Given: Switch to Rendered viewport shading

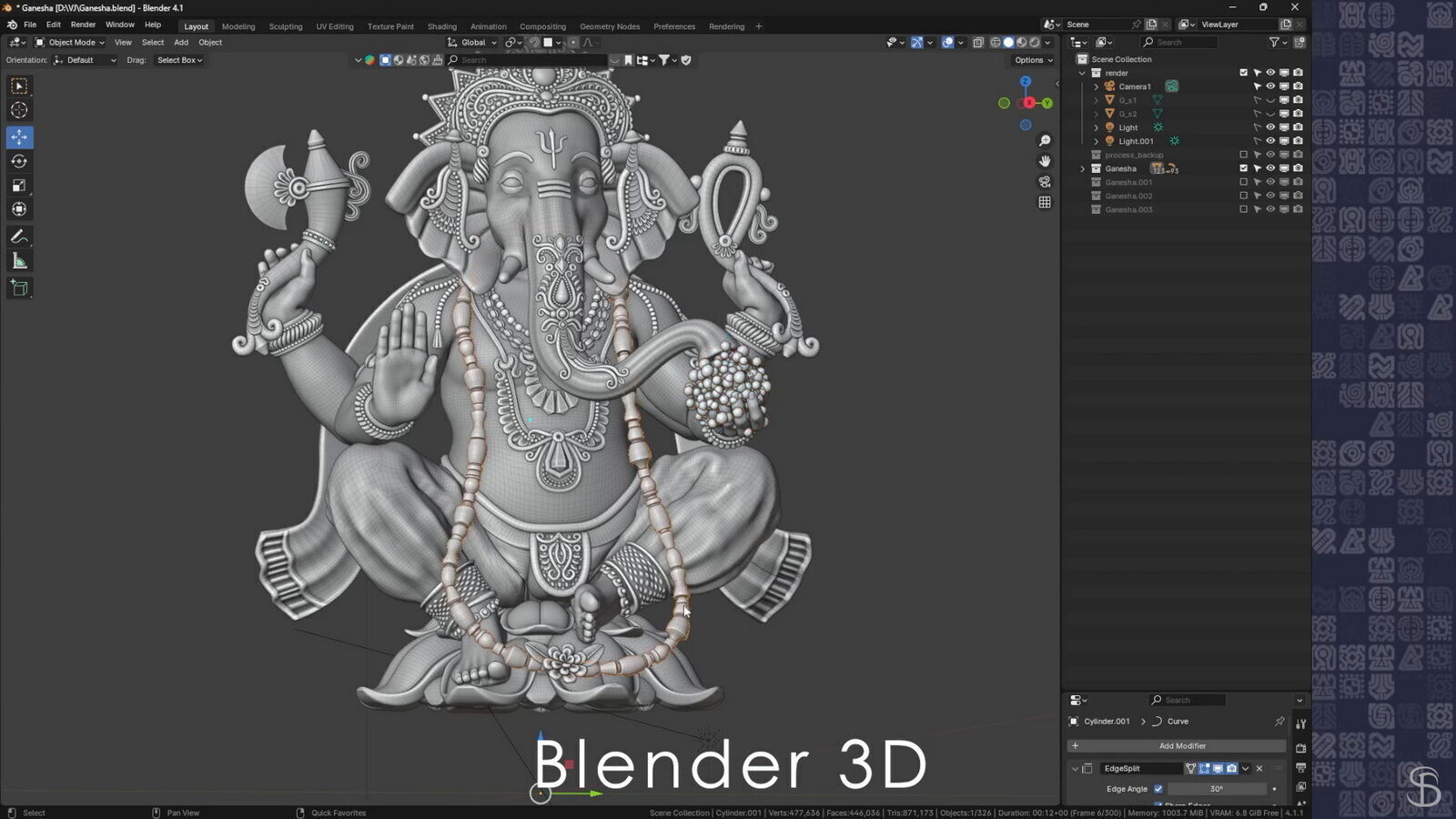Looking at the screenshot, I should [x=1035, y=42].
